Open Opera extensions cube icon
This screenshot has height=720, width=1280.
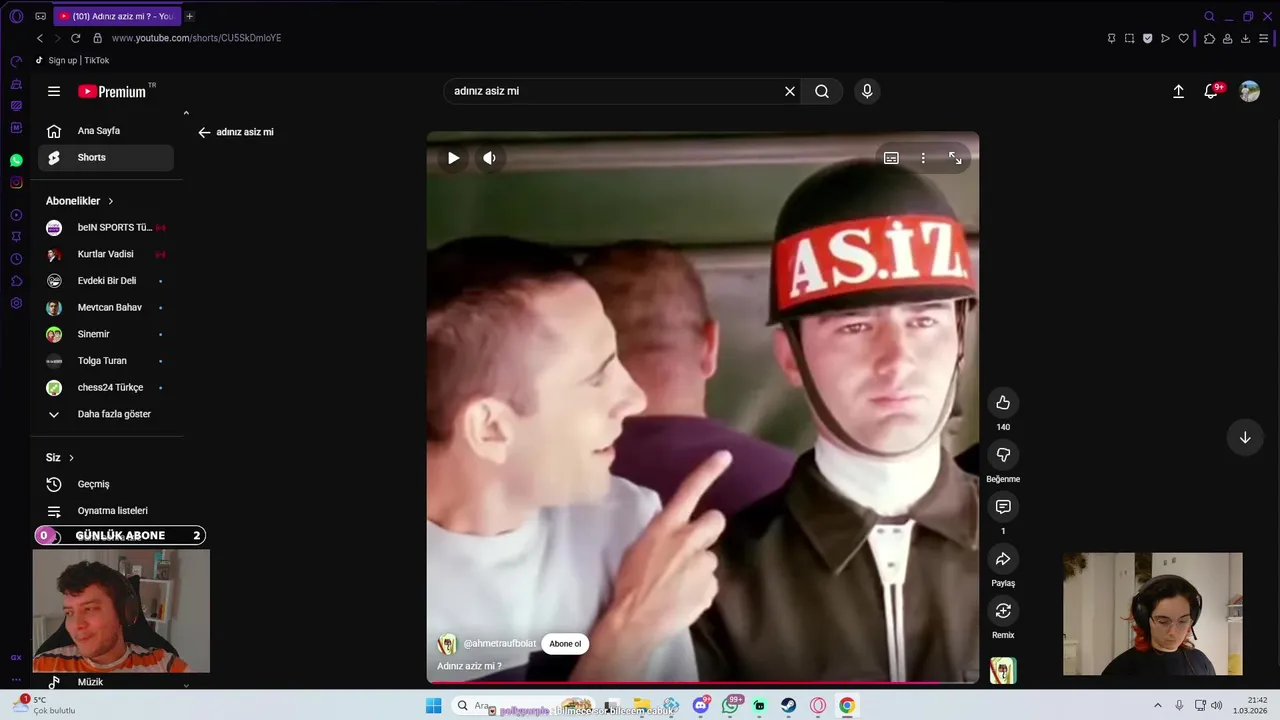pos(1209,38)
